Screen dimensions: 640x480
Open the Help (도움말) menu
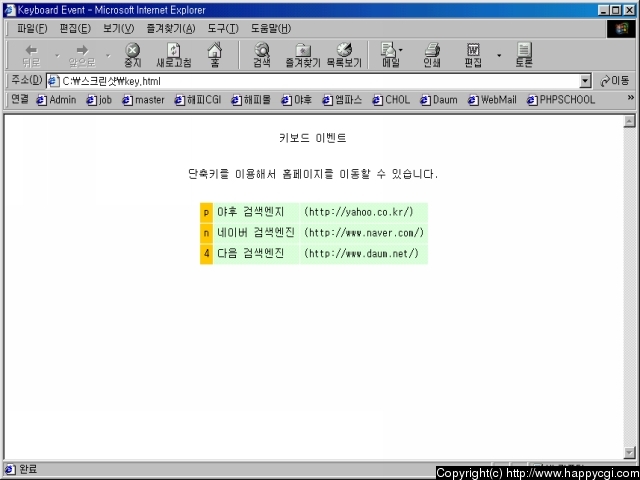point(267,28)
